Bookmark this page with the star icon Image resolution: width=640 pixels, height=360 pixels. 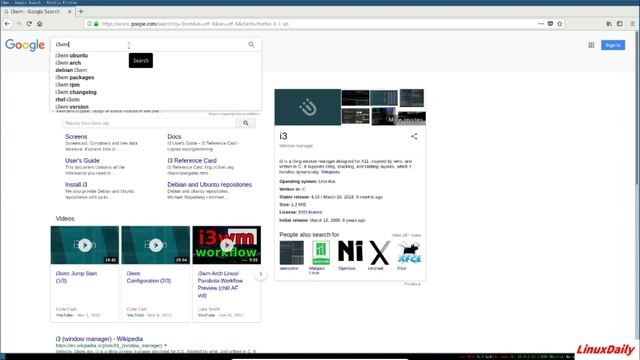pos(560,24)
